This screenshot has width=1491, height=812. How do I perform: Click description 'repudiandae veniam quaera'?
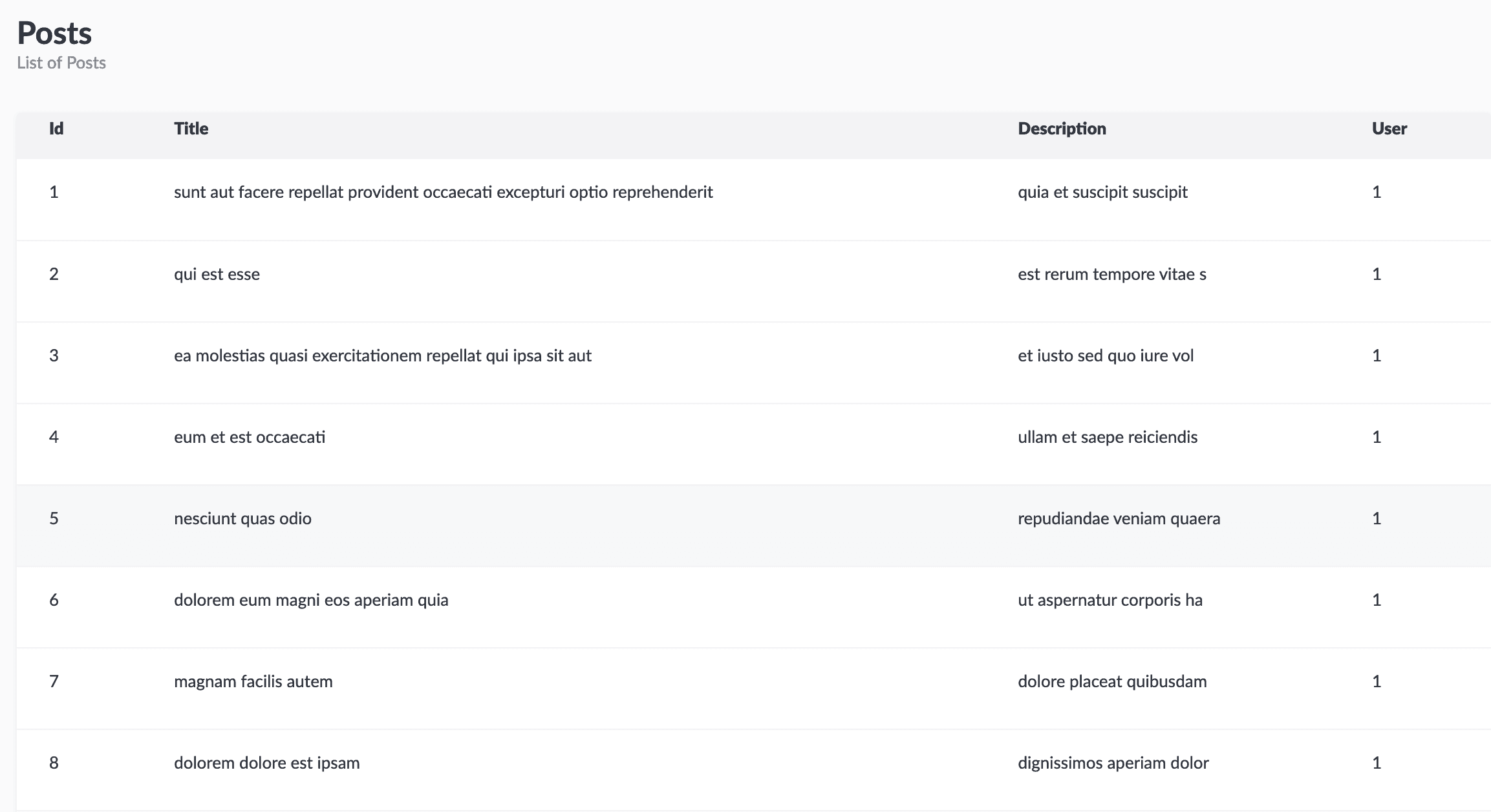pos(1120,518)
